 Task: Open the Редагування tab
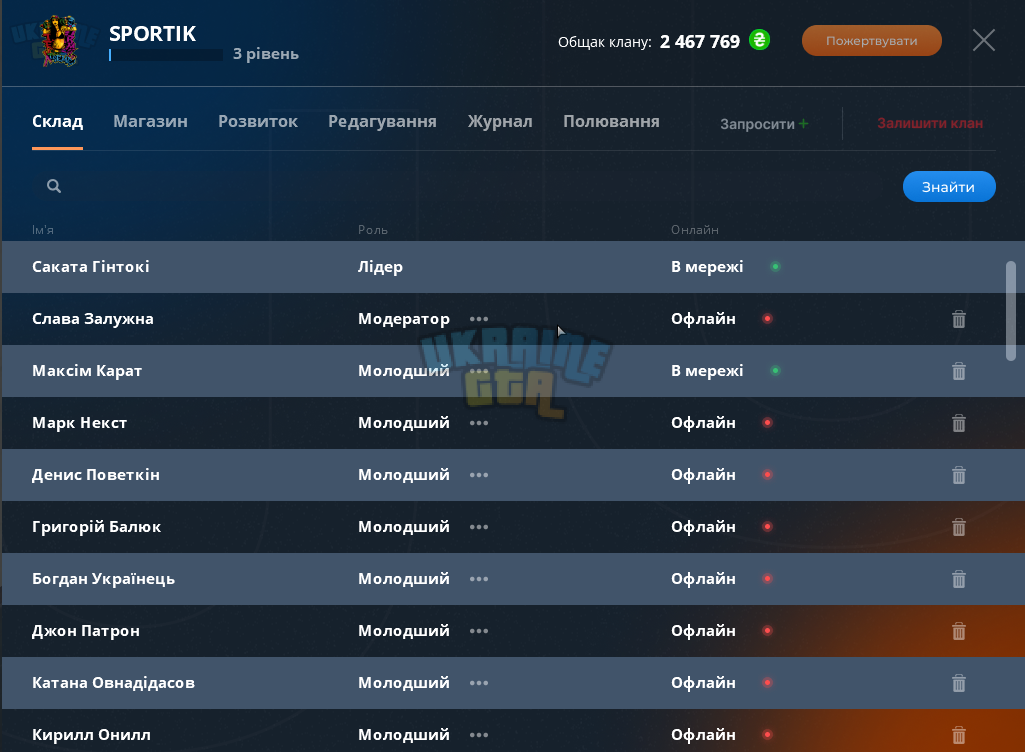click(x=382, y=122)
